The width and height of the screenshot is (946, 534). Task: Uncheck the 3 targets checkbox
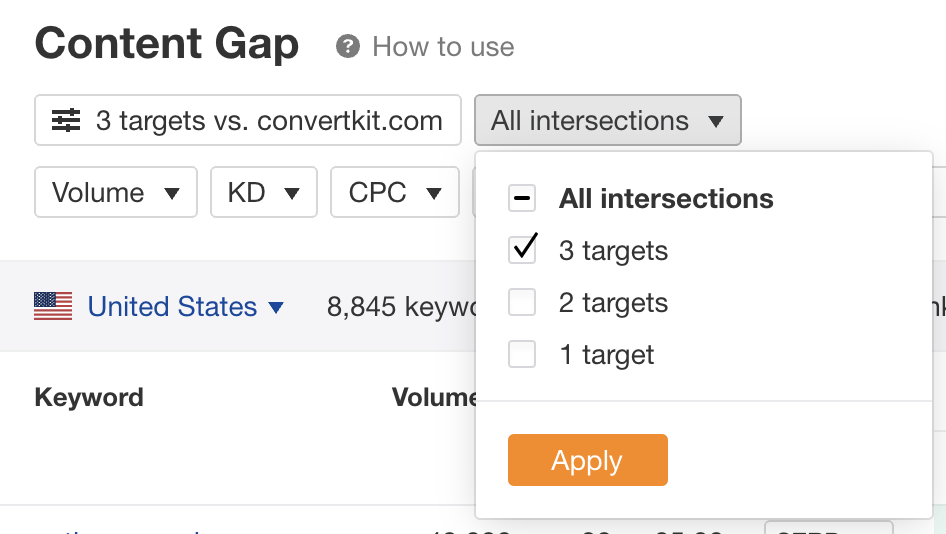coord(522,250)
